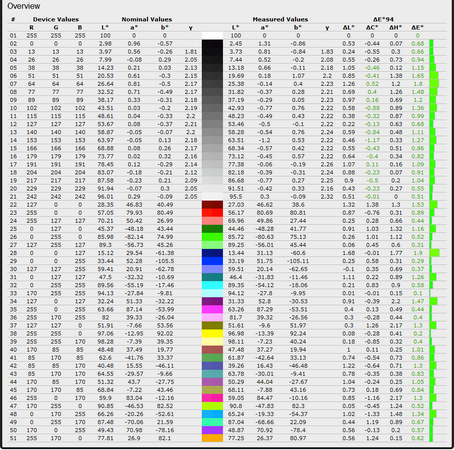Select the periwinkle swatch in row 30
The image size is (454, 450).
(x=212, y=269)
